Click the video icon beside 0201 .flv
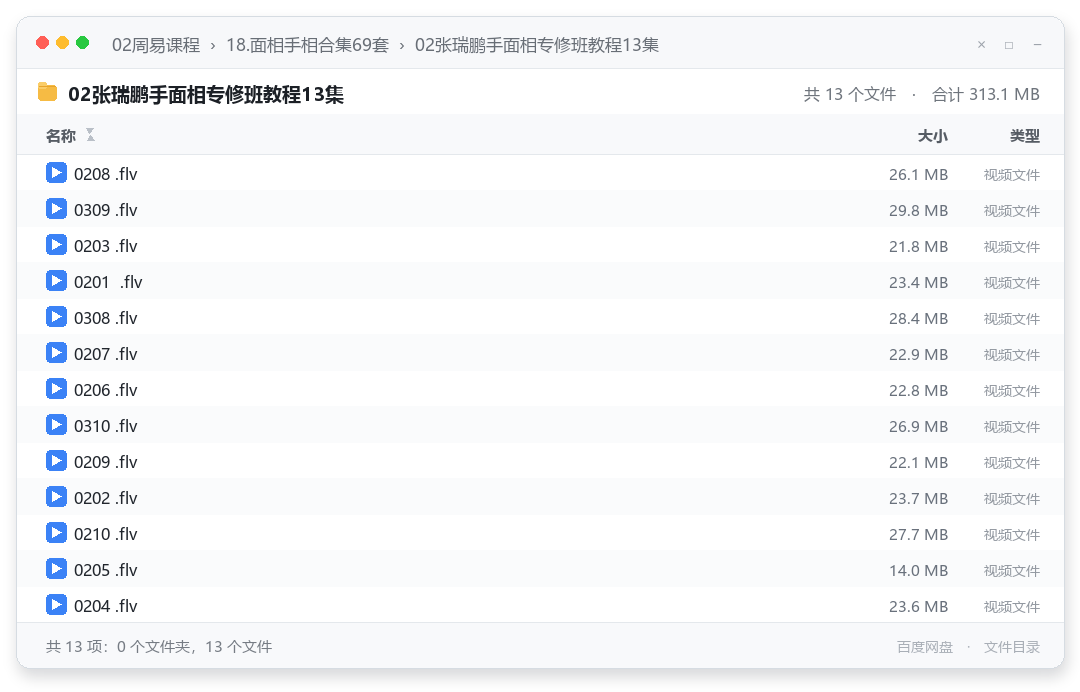 point(56,281)
